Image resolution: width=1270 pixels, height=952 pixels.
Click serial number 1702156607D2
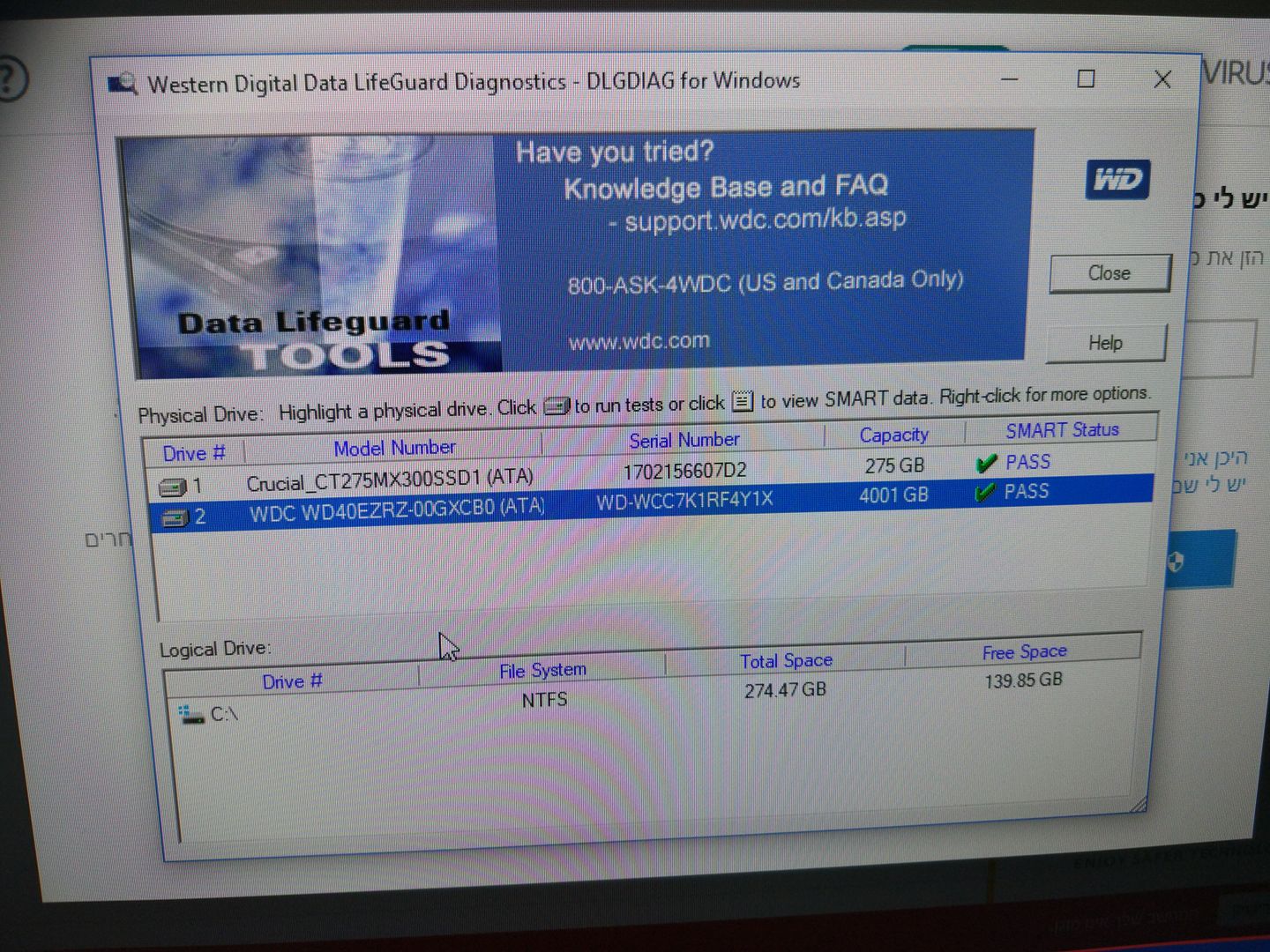click(x=684, y=472)
